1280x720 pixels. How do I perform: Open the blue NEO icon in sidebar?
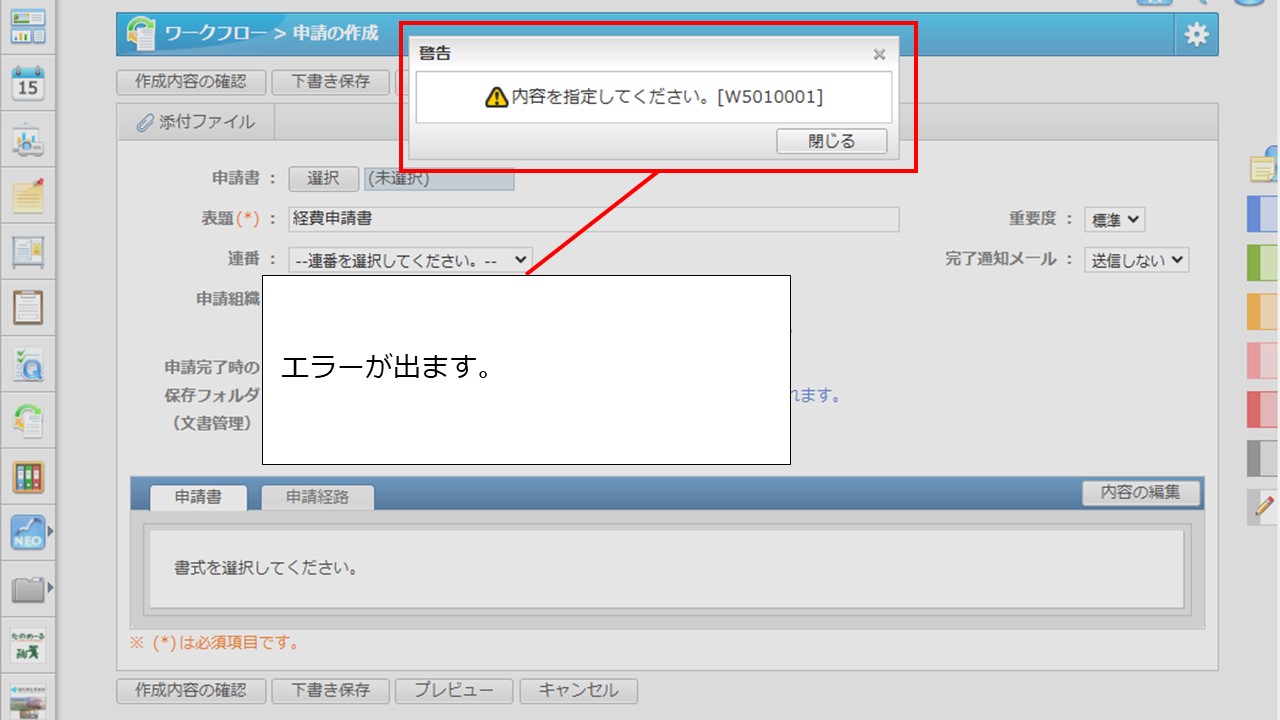[x=27, y=532]
